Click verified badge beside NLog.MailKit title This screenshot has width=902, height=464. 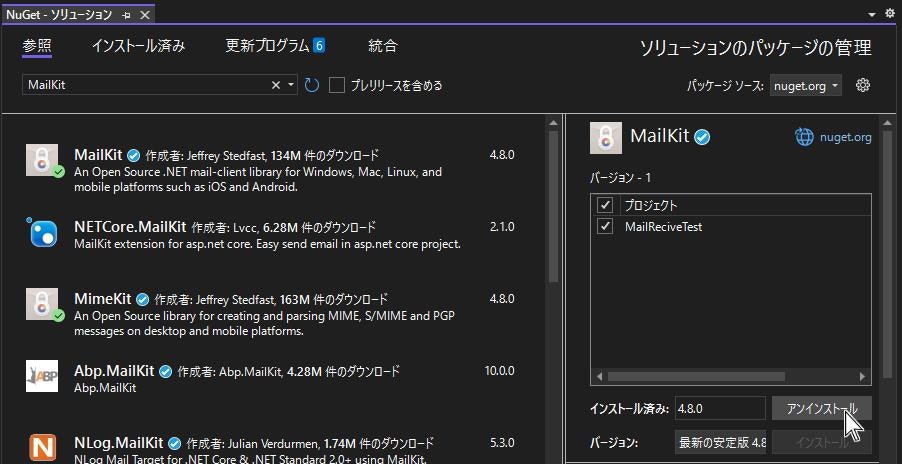pos(174,444)
